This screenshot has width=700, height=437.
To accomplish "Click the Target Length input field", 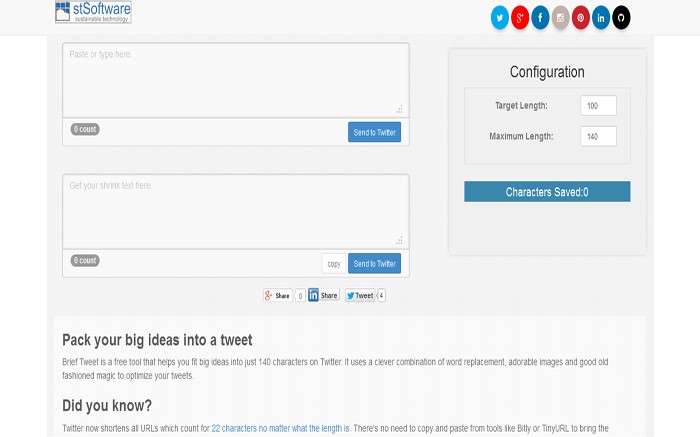I will (598, 105).
